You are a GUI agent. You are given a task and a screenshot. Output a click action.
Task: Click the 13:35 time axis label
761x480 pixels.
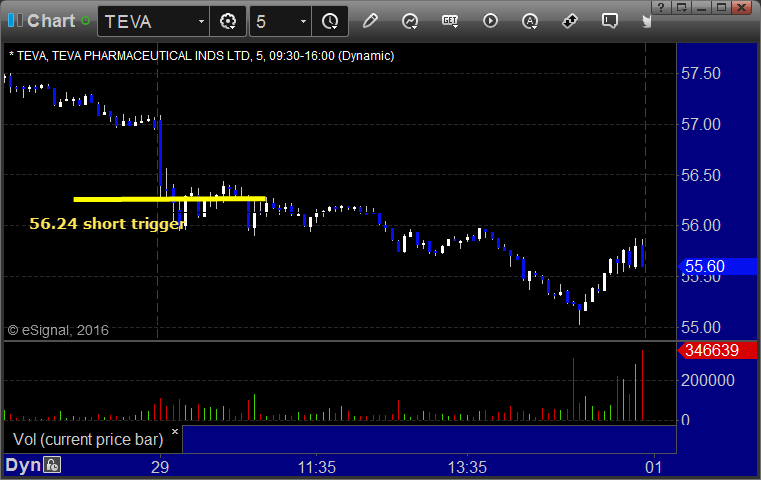coord(467,467)
